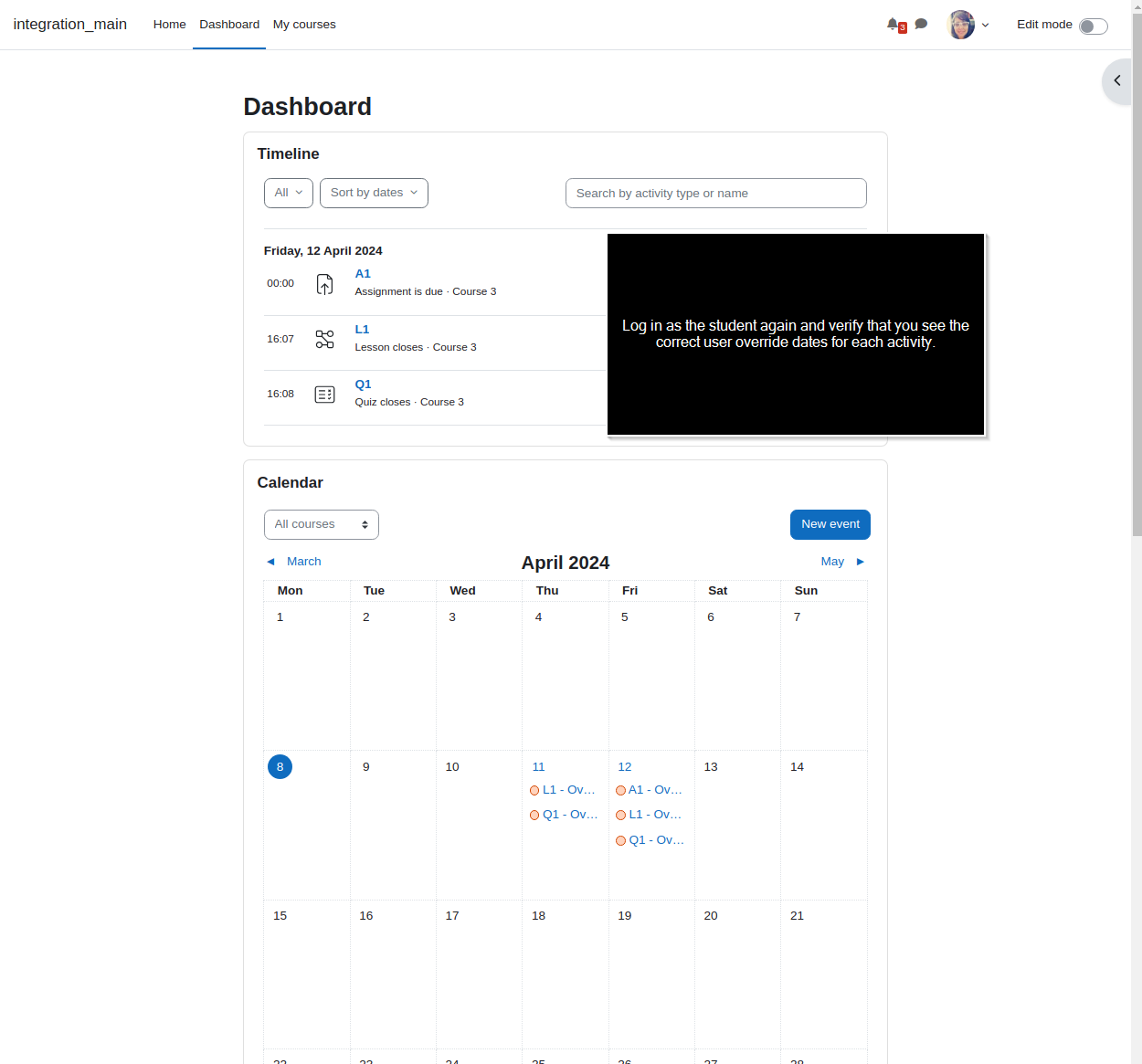
Task: Open the block drawer arrow
Action: (1116, 81)
